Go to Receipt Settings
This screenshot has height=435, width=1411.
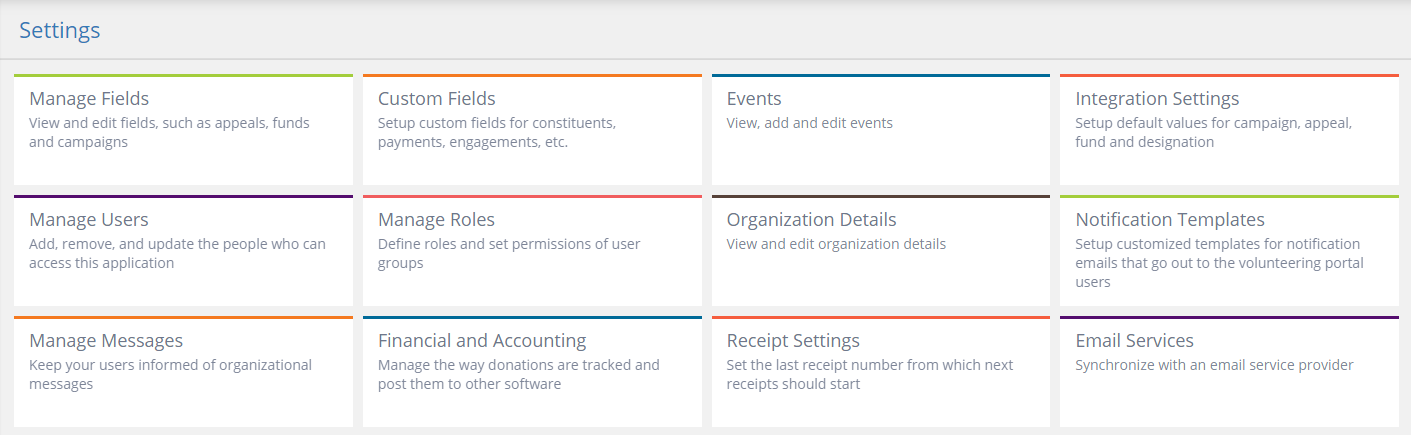[x=881, y=372]
